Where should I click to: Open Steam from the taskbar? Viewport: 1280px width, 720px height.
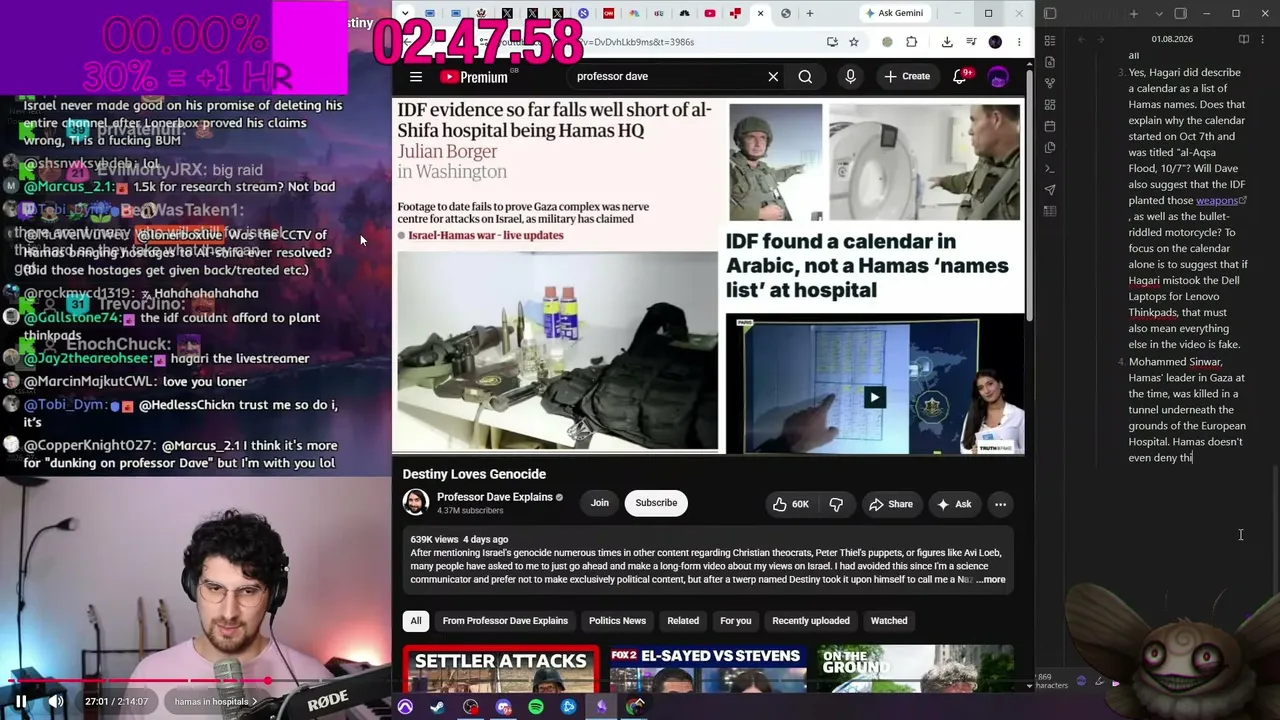(x=437, y=707)
